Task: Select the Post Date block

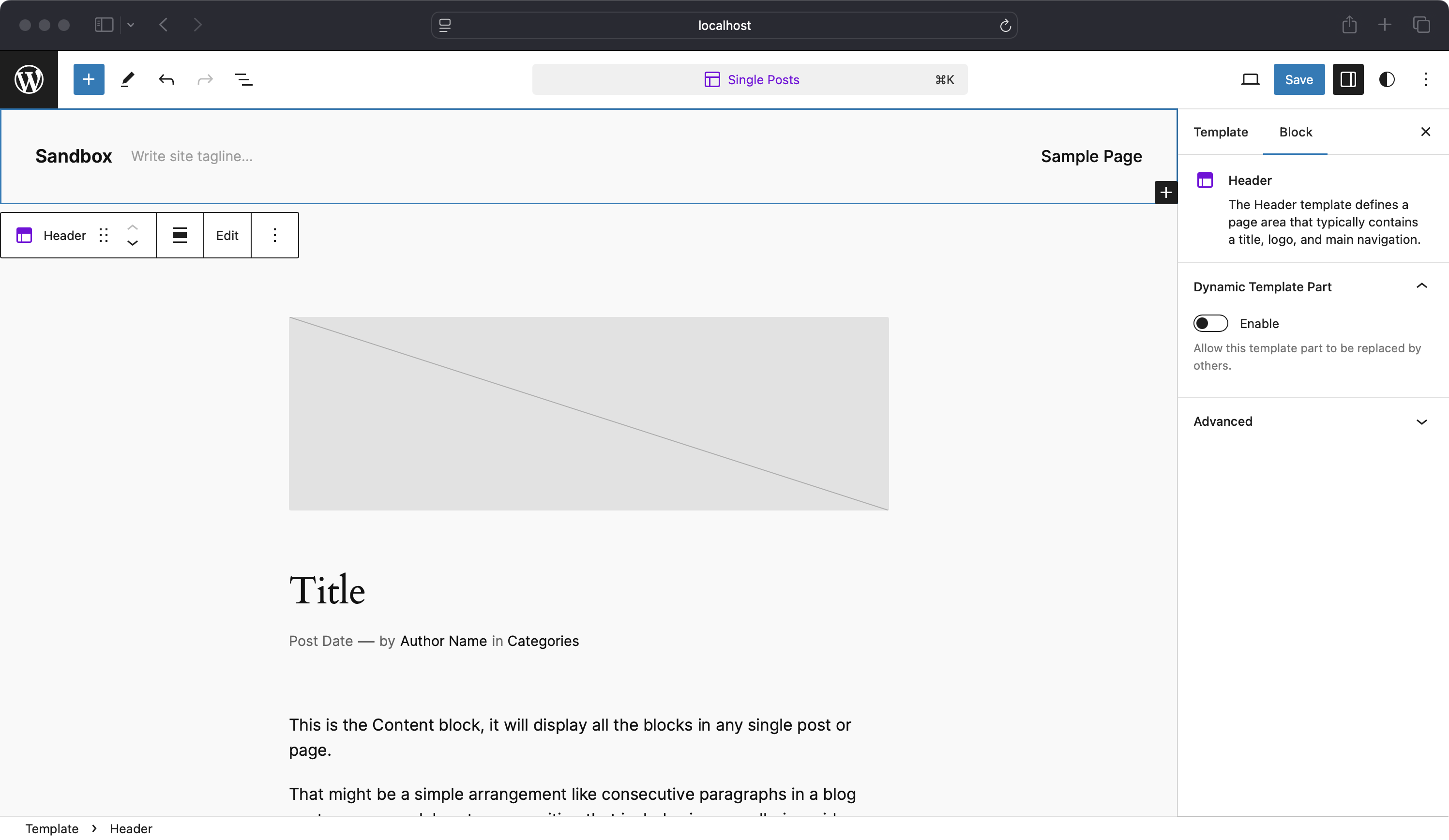Action: (x=321, y=641)
